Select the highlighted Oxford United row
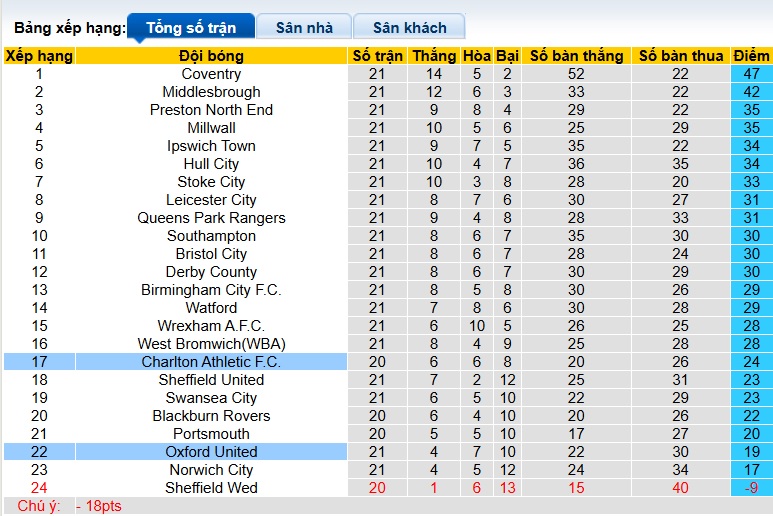Screen dimensions: 773x516 [211, 452]
